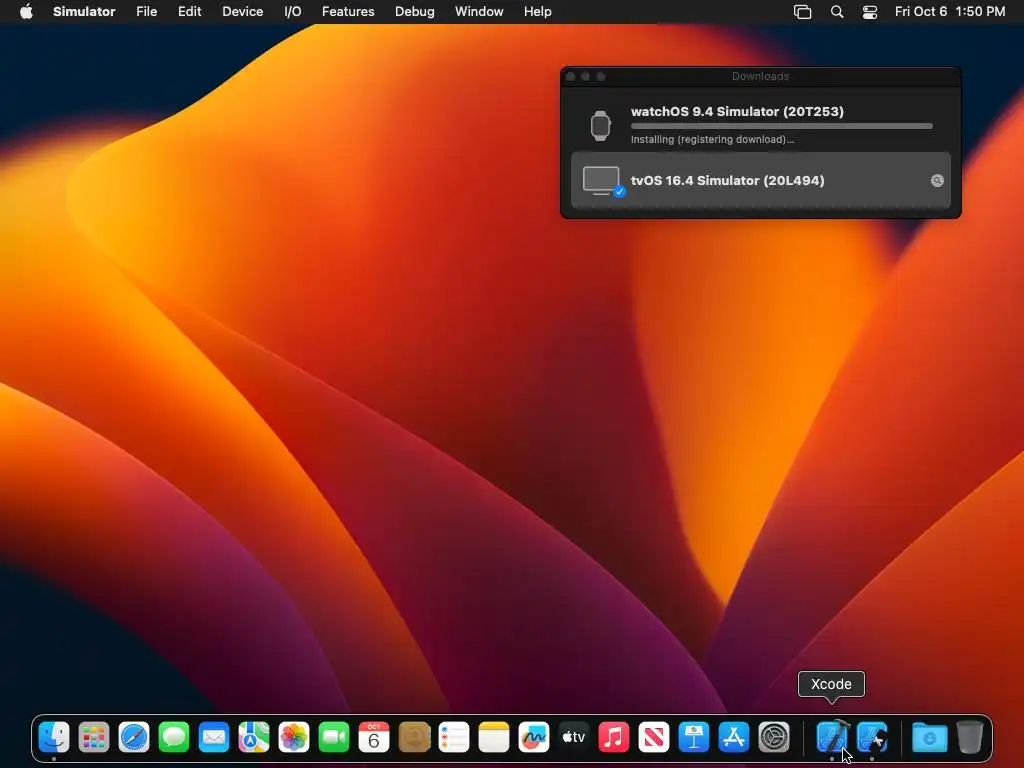Viewport: 1024px width, 768px height.
Task: Open the Trash in Dock
Action: [x=970, y=737]
